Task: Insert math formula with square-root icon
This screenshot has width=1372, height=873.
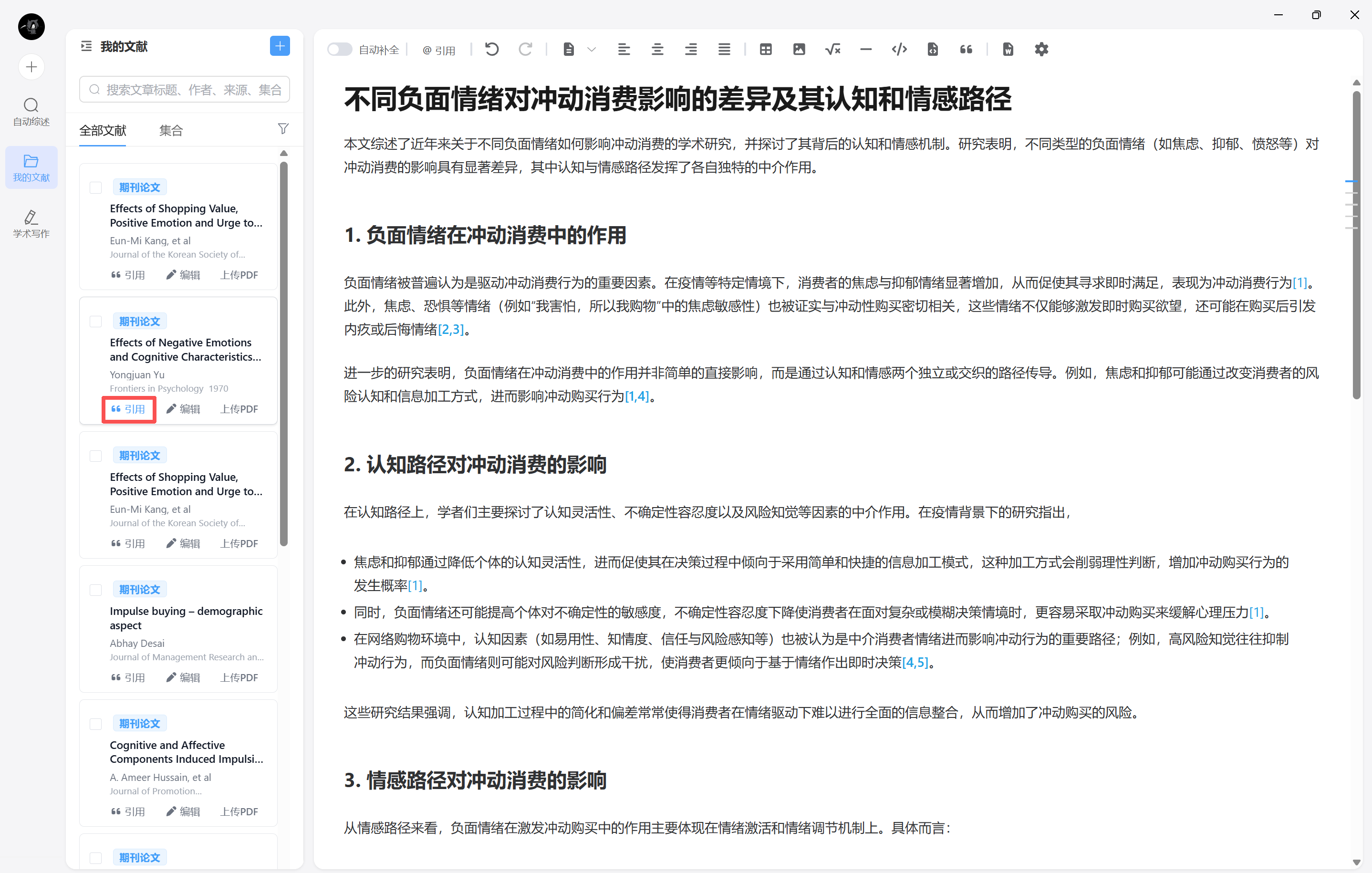Action: [x=832, y=50]
